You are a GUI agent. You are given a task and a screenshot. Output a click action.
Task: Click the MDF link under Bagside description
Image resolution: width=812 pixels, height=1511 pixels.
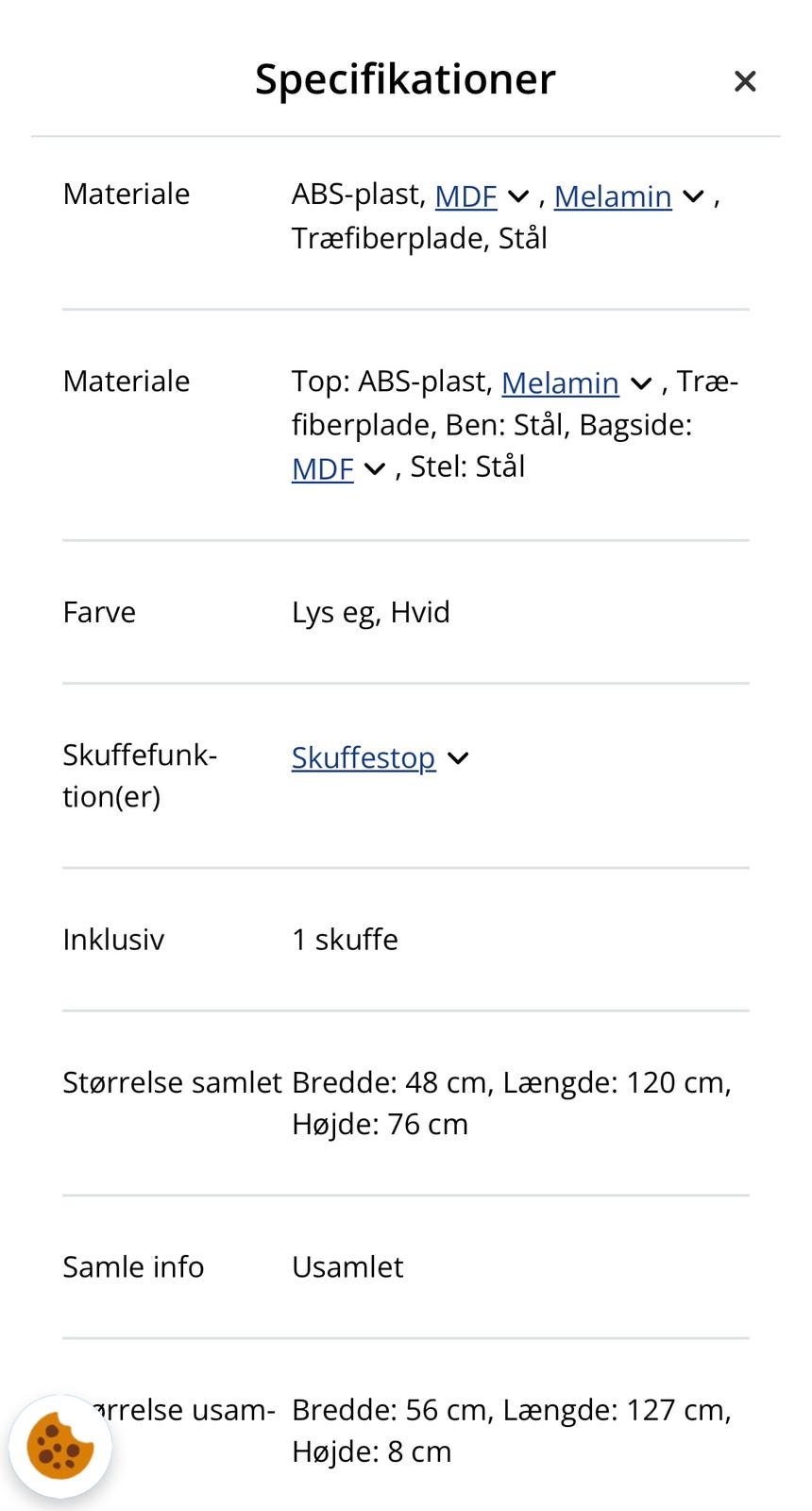322,468
